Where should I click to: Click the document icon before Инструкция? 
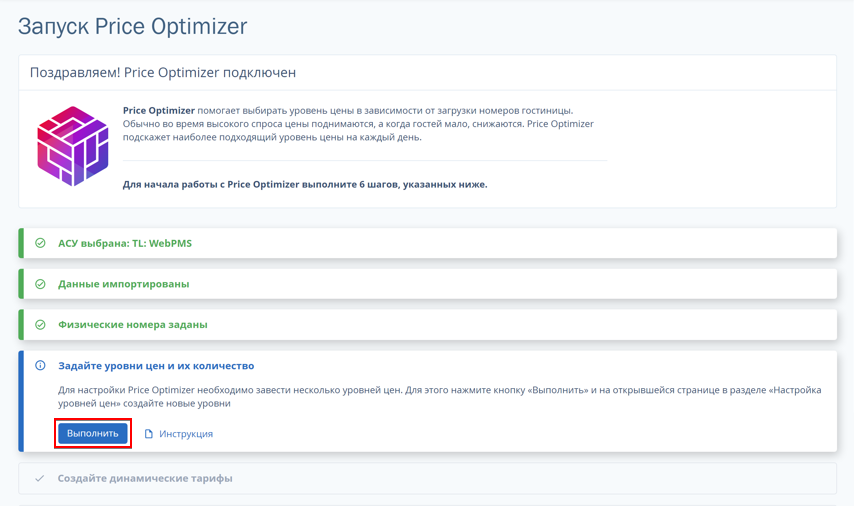click(x=149, y=434)
